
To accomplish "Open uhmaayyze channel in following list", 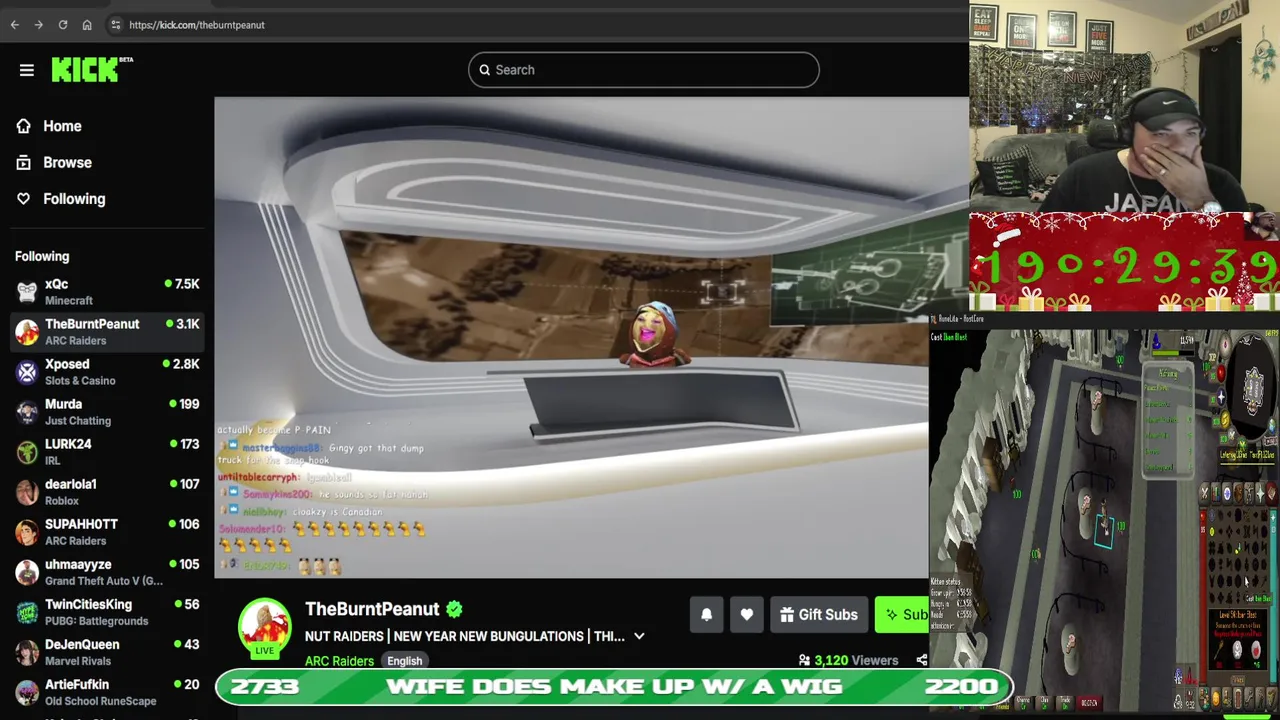I will click(x=107, y=572).
